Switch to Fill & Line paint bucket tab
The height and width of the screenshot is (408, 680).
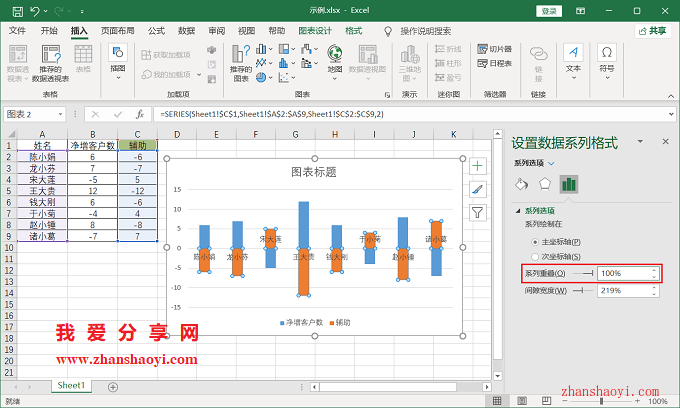click(521, 184)
